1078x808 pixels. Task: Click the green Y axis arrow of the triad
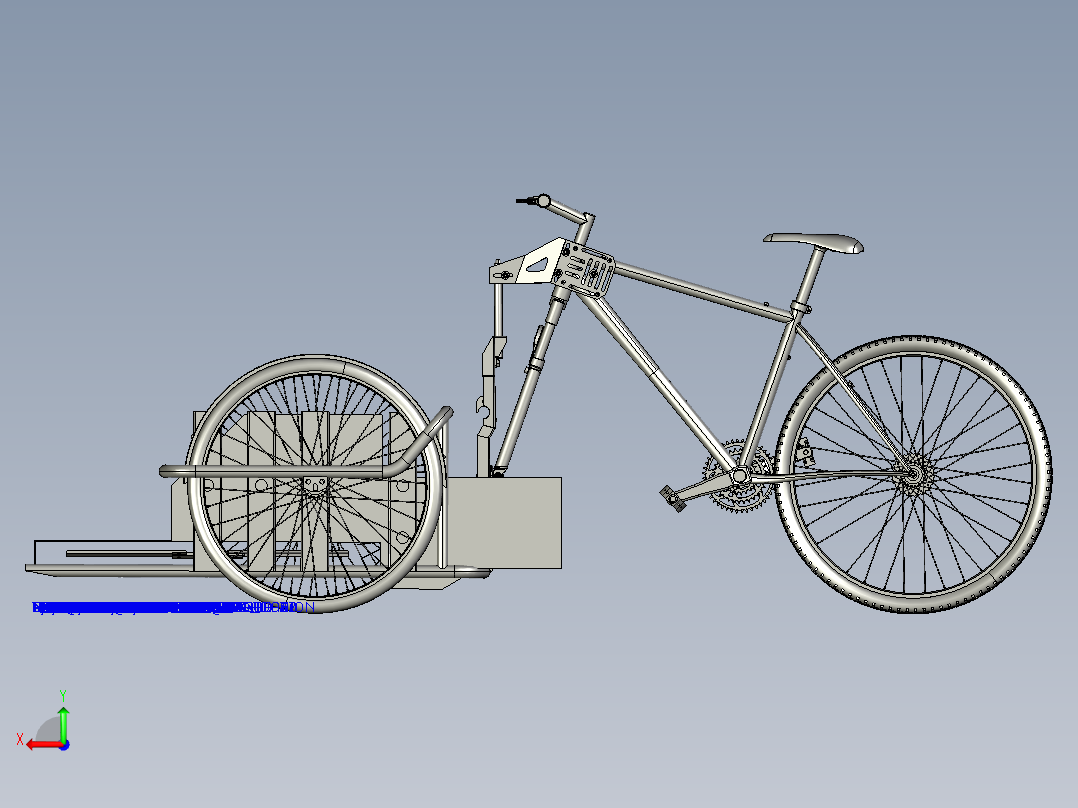point(63,723)
